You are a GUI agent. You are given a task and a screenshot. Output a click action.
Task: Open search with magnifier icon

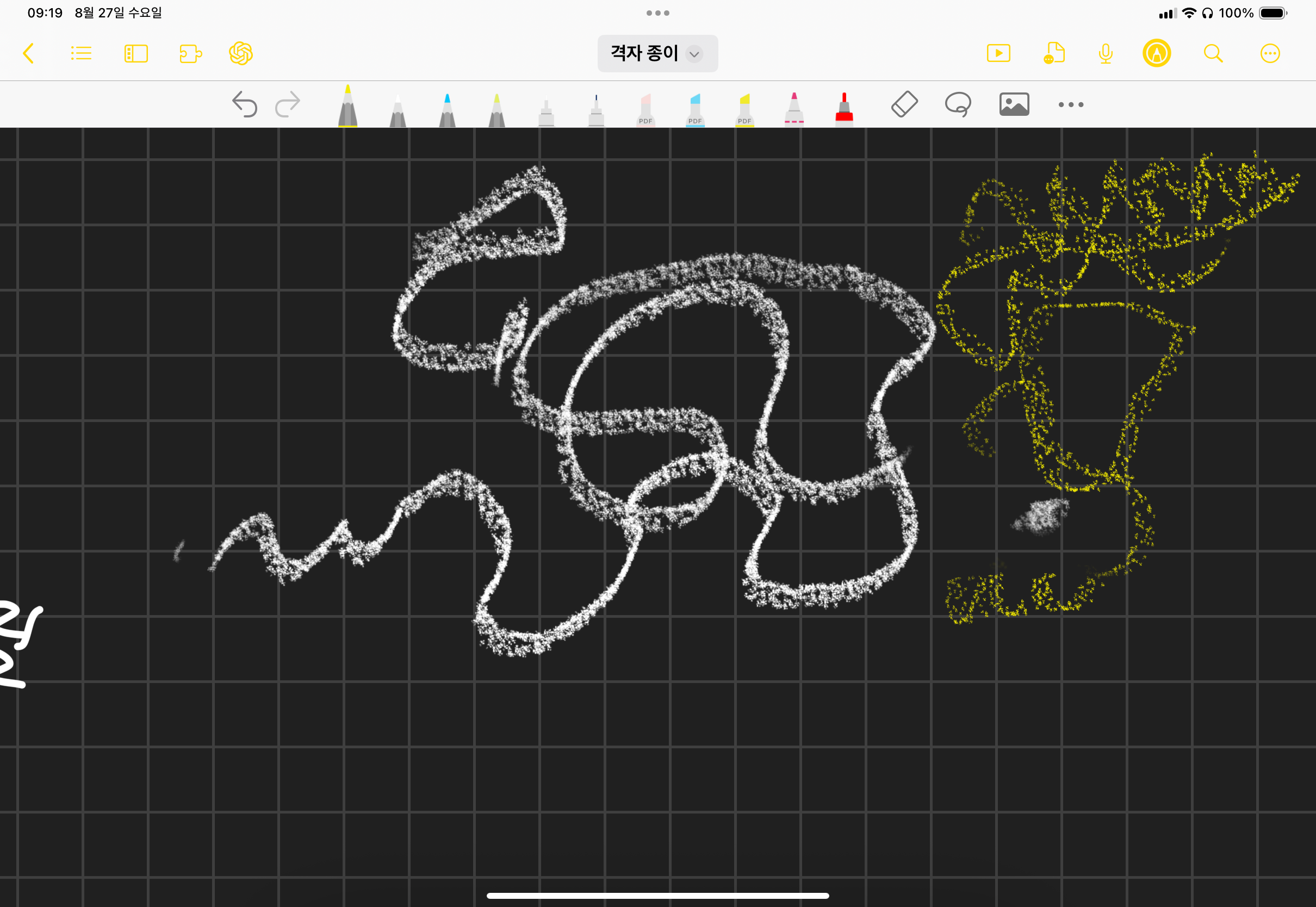pos(1213,53)
